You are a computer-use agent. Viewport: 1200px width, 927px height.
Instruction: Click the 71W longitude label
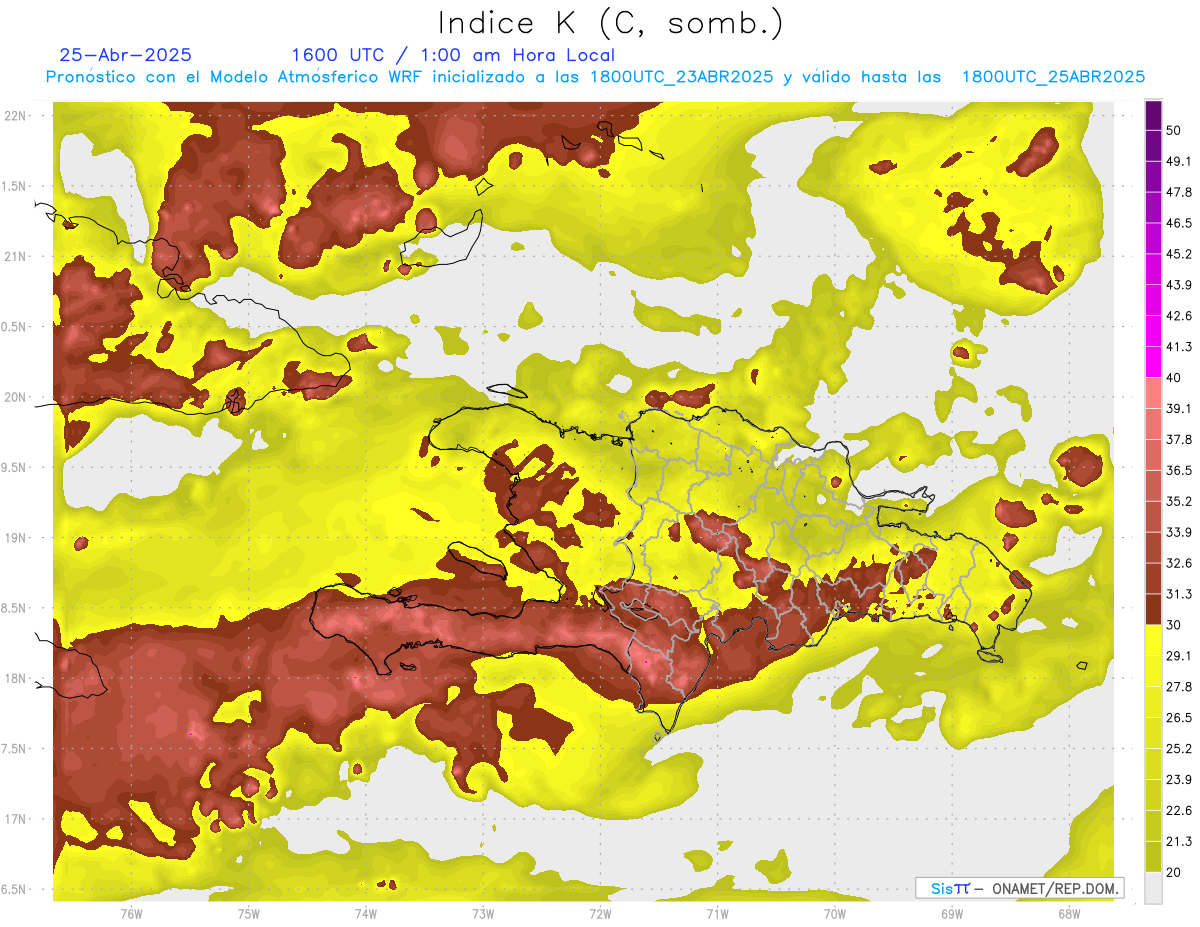tap(717, 914)
